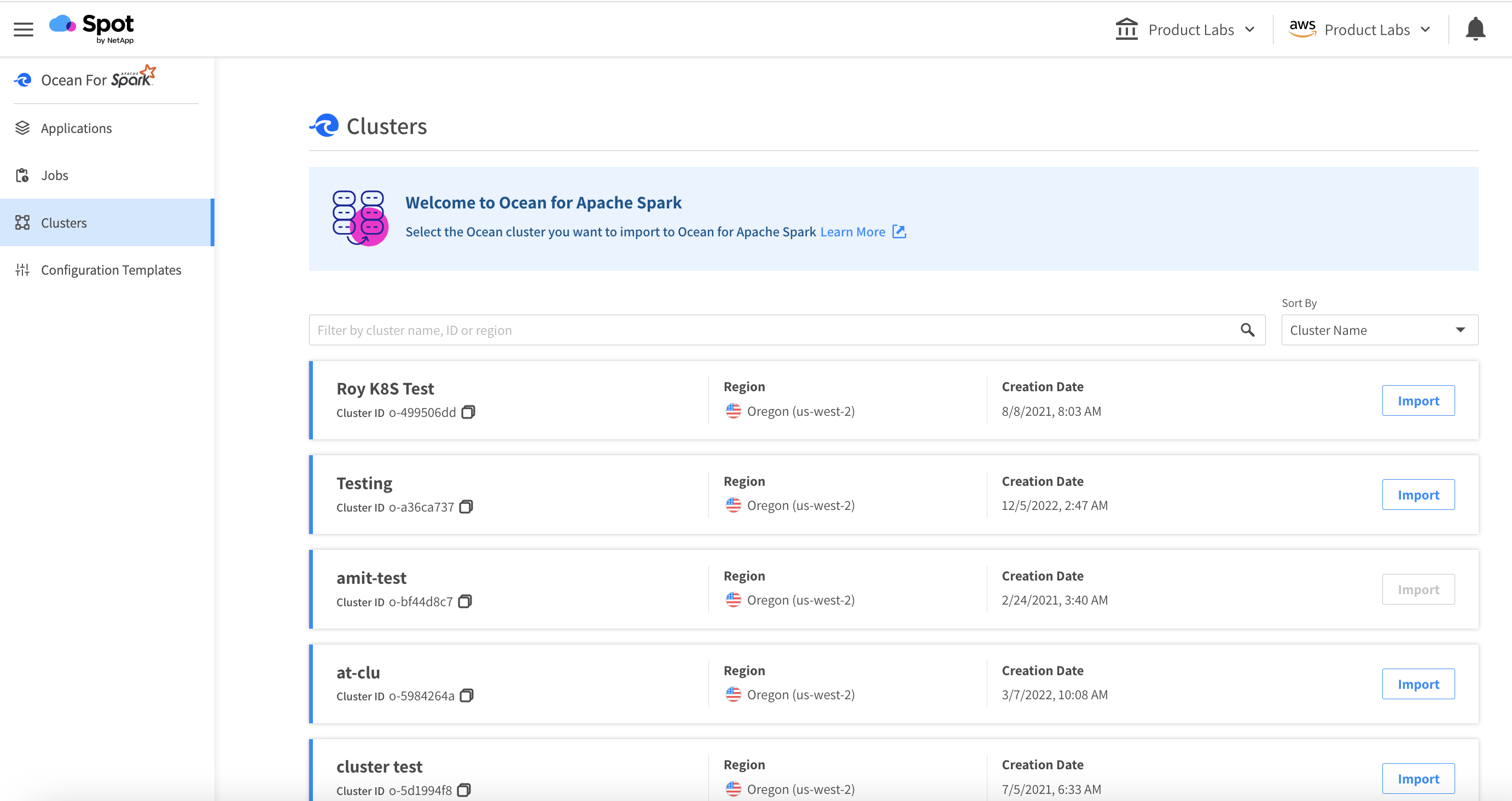Click the Sort By label
Viewport: 1512px width, 801px height.
coord(1299,303)
